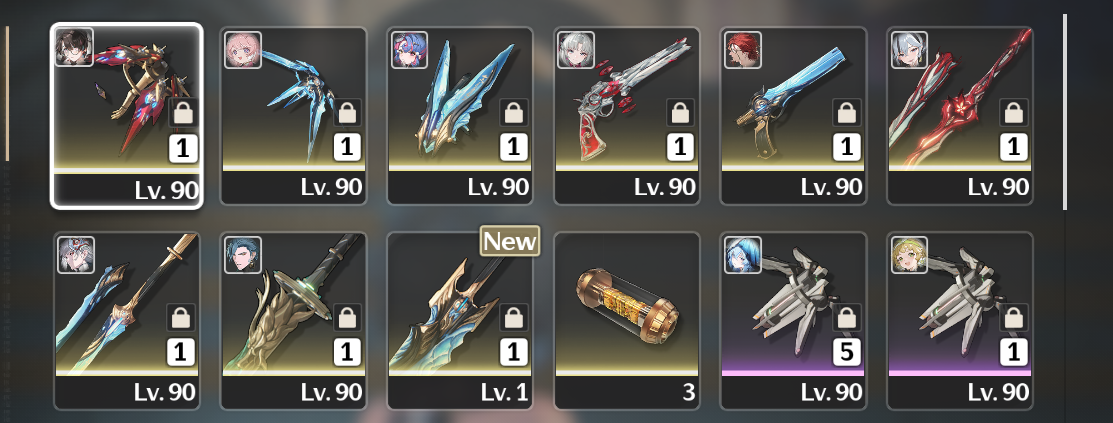
Task: Select the blue crystal claw weapon card
Action: 294,116
